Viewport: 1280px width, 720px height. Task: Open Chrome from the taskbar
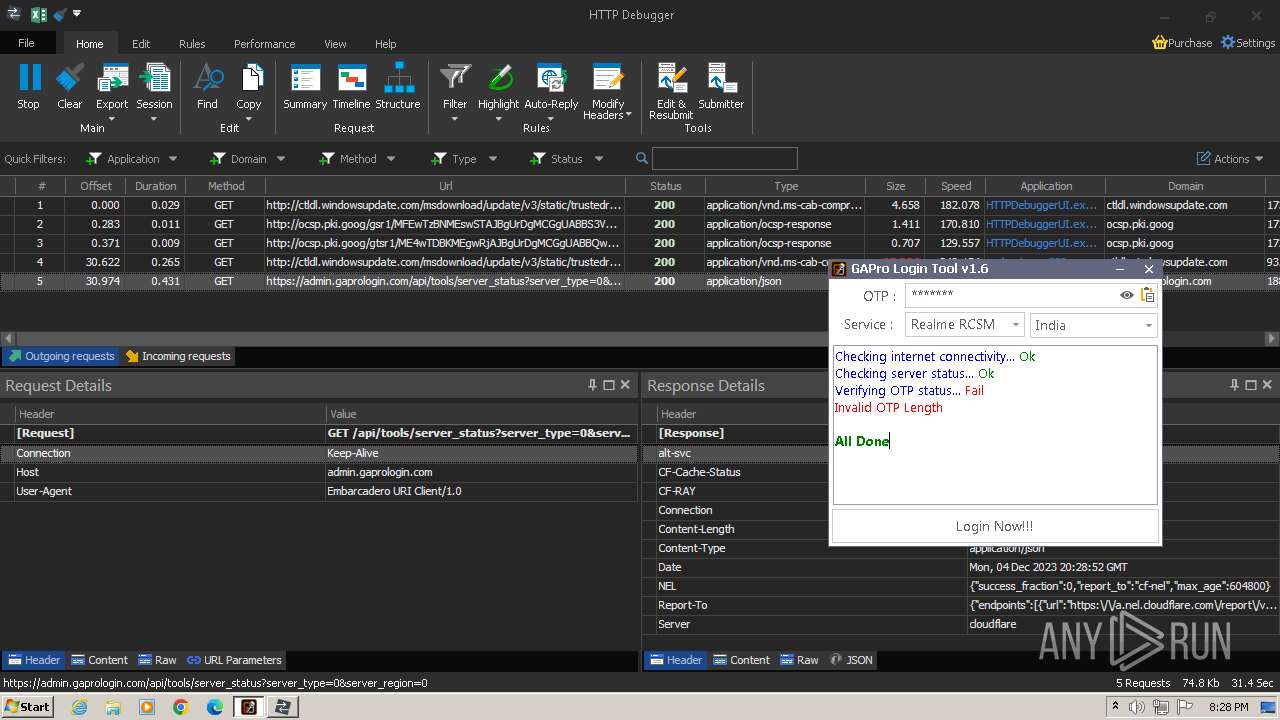coord(180,706)
